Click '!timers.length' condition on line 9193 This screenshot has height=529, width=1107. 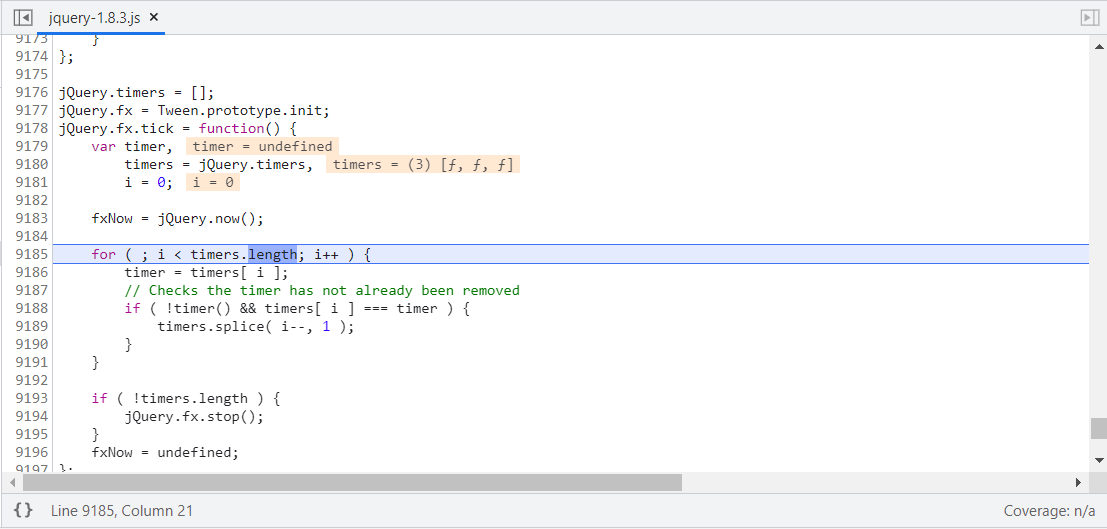click(x=190, y=398)
